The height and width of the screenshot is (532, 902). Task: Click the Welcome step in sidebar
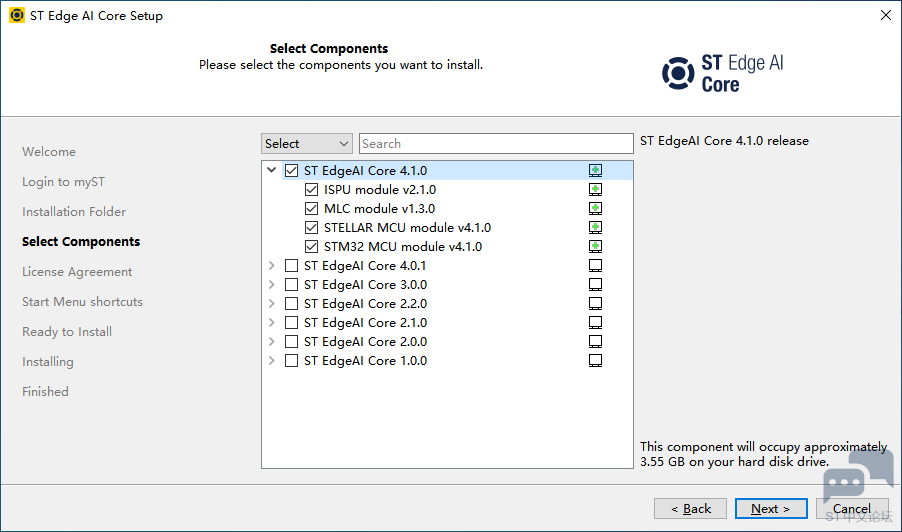(x=49, y=152)
